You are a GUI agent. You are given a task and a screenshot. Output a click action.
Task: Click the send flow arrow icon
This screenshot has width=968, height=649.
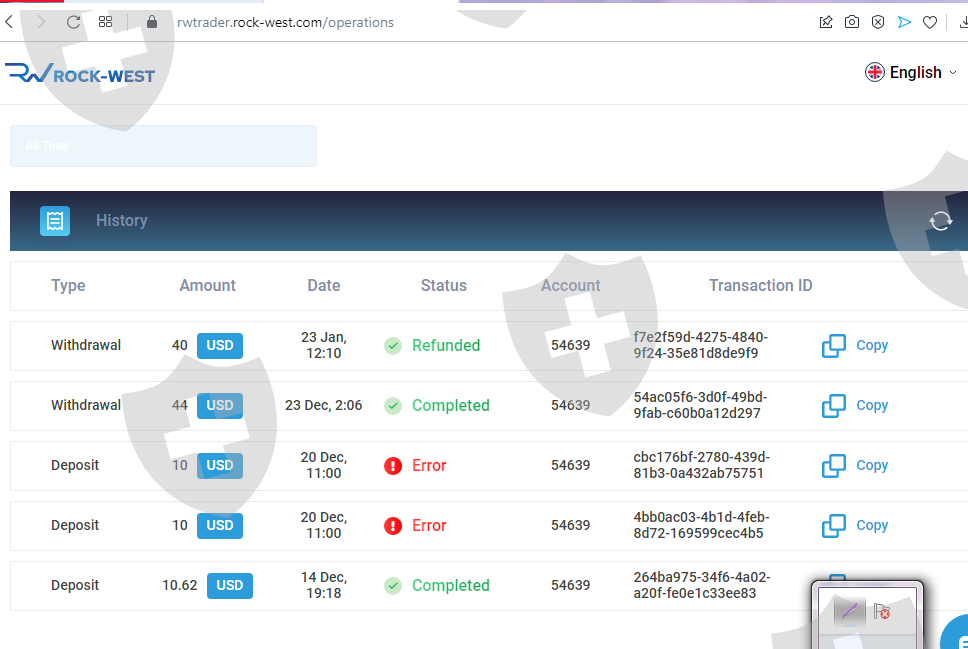click(x=904, y=22)
